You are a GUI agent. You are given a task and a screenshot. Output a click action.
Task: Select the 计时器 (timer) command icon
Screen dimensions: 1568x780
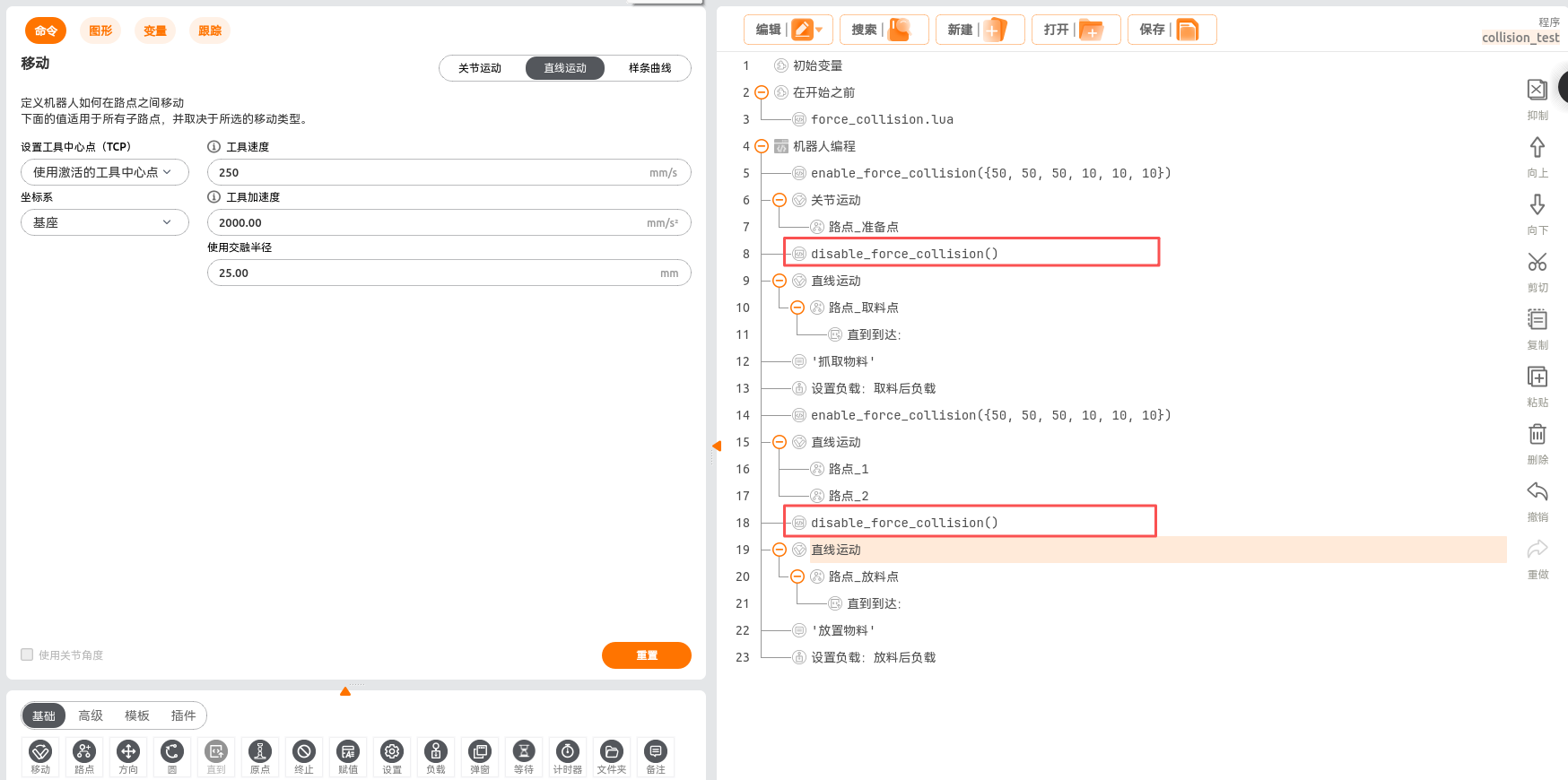[567, 756]
